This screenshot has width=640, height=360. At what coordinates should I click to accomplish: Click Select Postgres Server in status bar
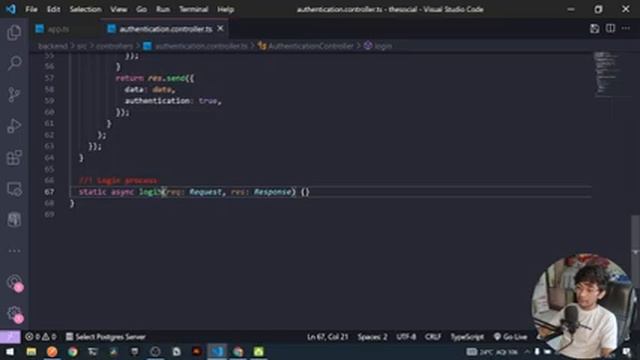tap(106, 337)
